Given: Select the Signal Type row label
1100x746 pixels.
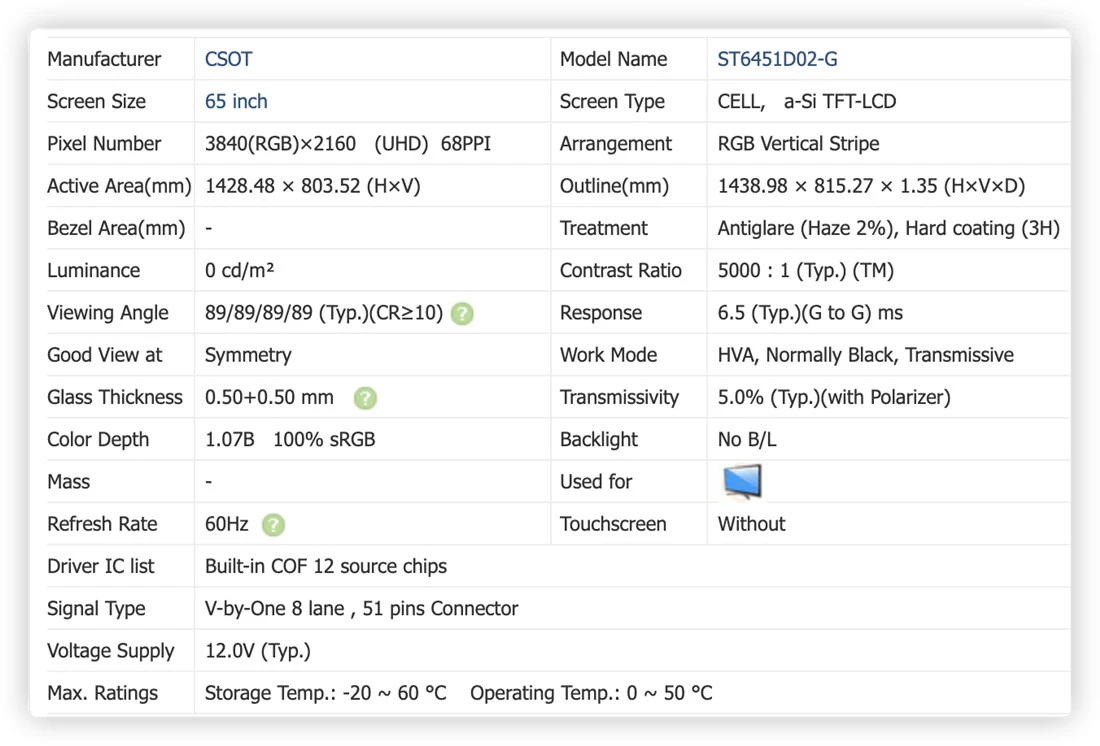Looking at the screenshot, I should [x=96, y=608].
